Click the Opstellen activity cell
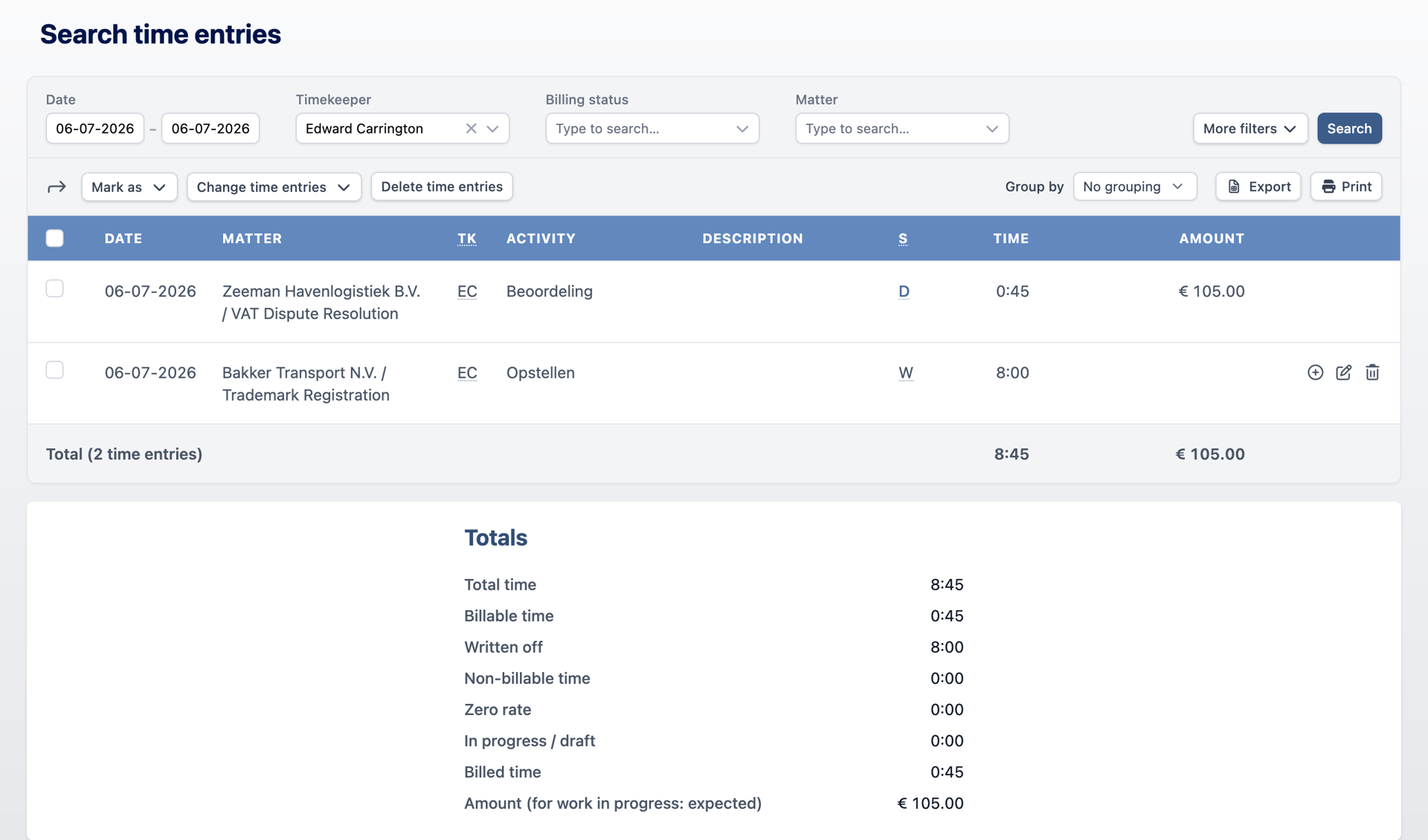 click(541, 372)
